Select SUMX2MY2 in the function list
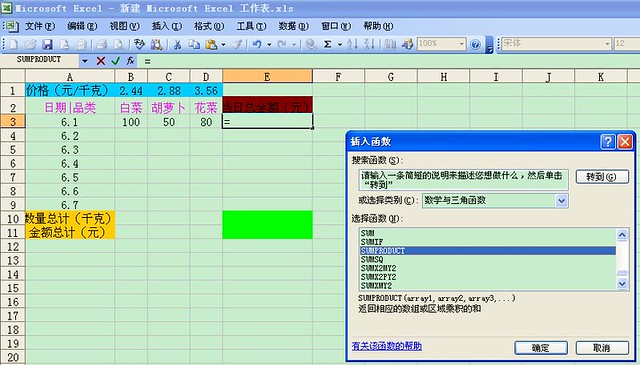Screen dimensions: 640x365 tap(488, 268)
